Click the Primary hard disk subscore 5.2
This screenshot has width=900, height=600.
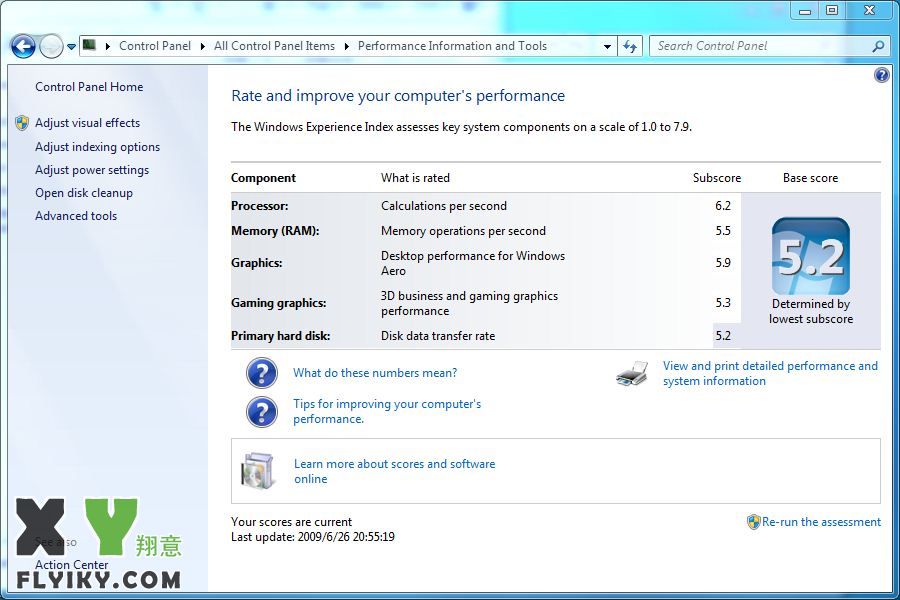click(x=723, y=336)
